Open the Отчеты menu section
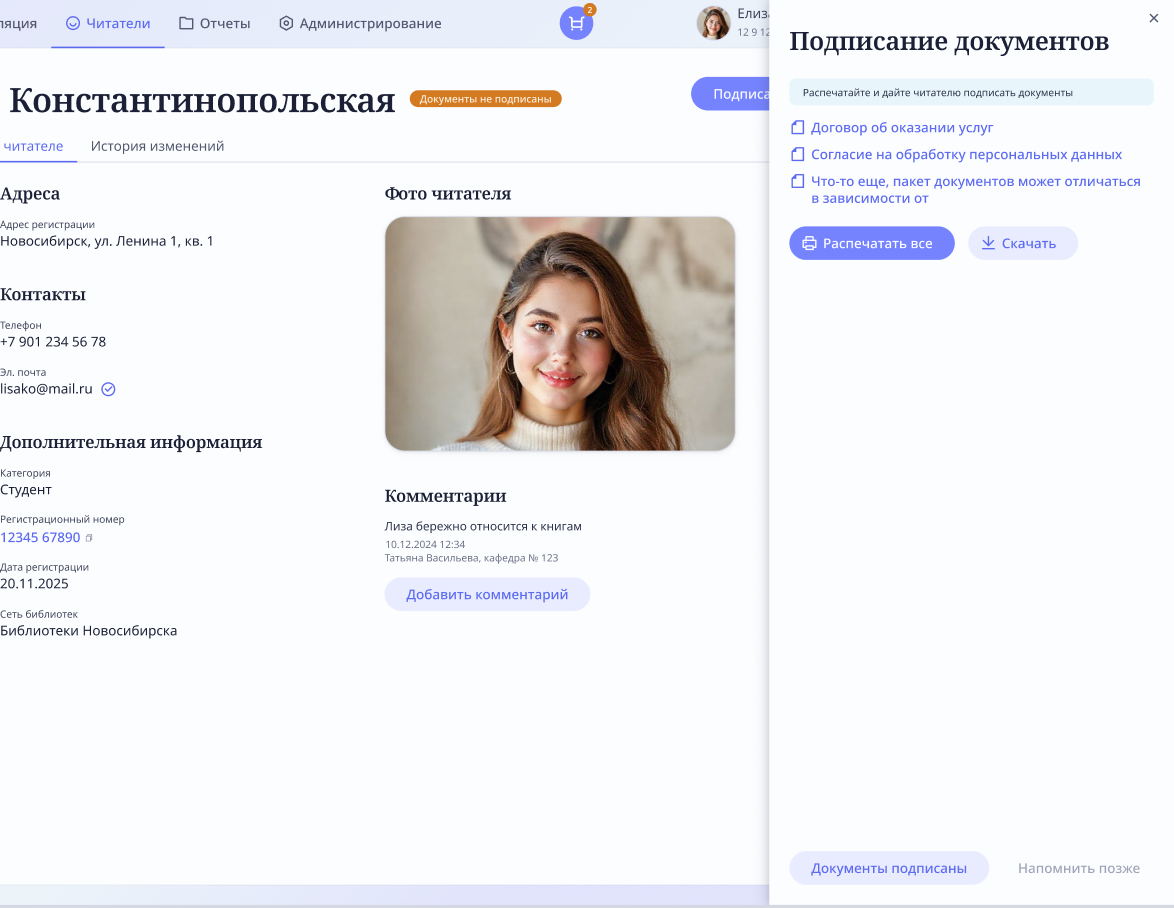 214,23
